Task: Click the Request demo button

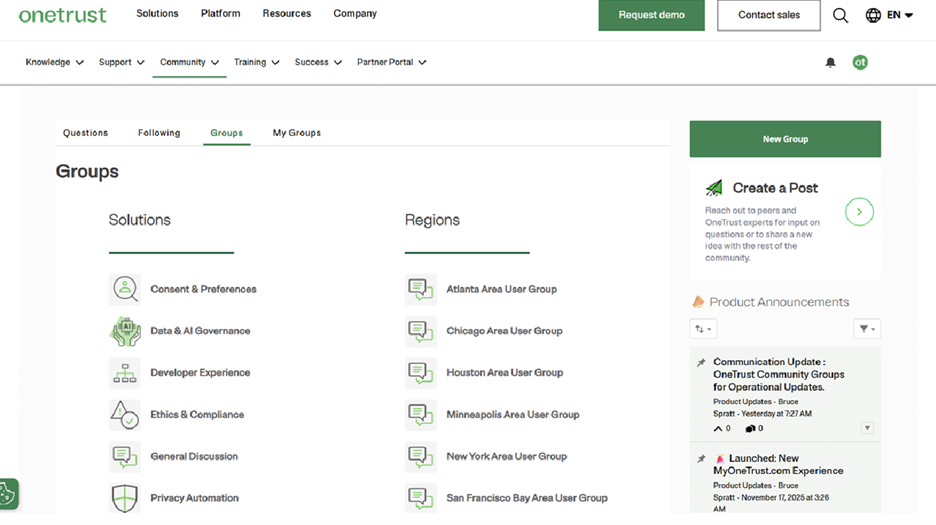Action: coord(651,15)
